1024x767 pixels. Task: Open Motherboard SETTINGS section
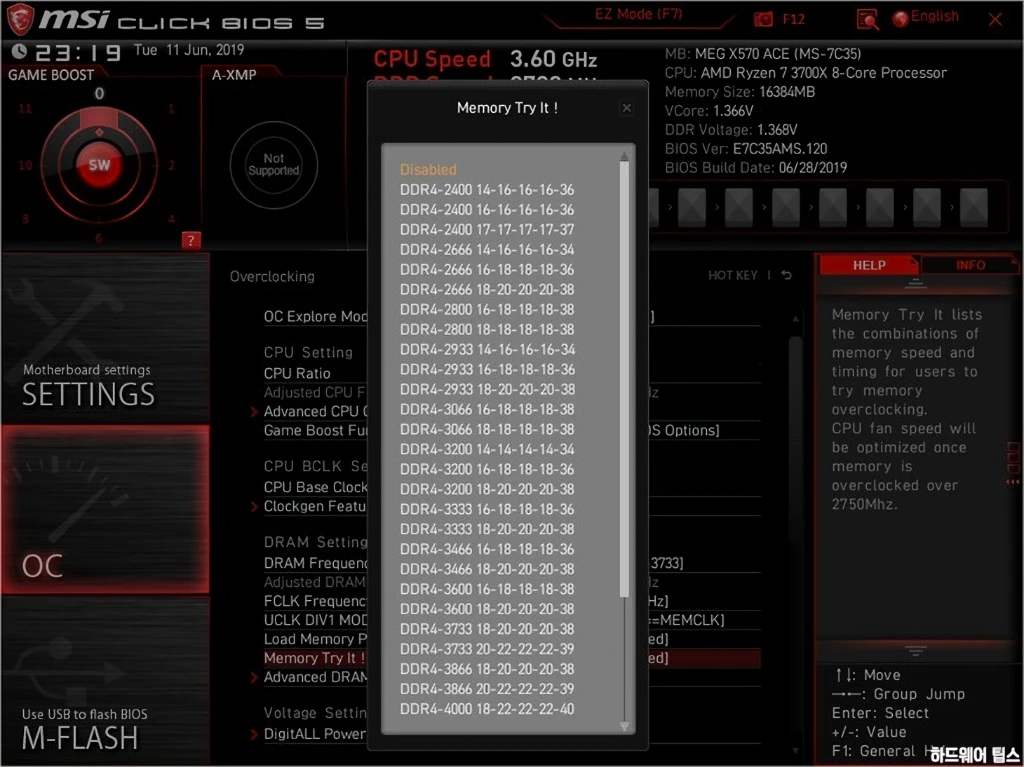click(105, 338)
